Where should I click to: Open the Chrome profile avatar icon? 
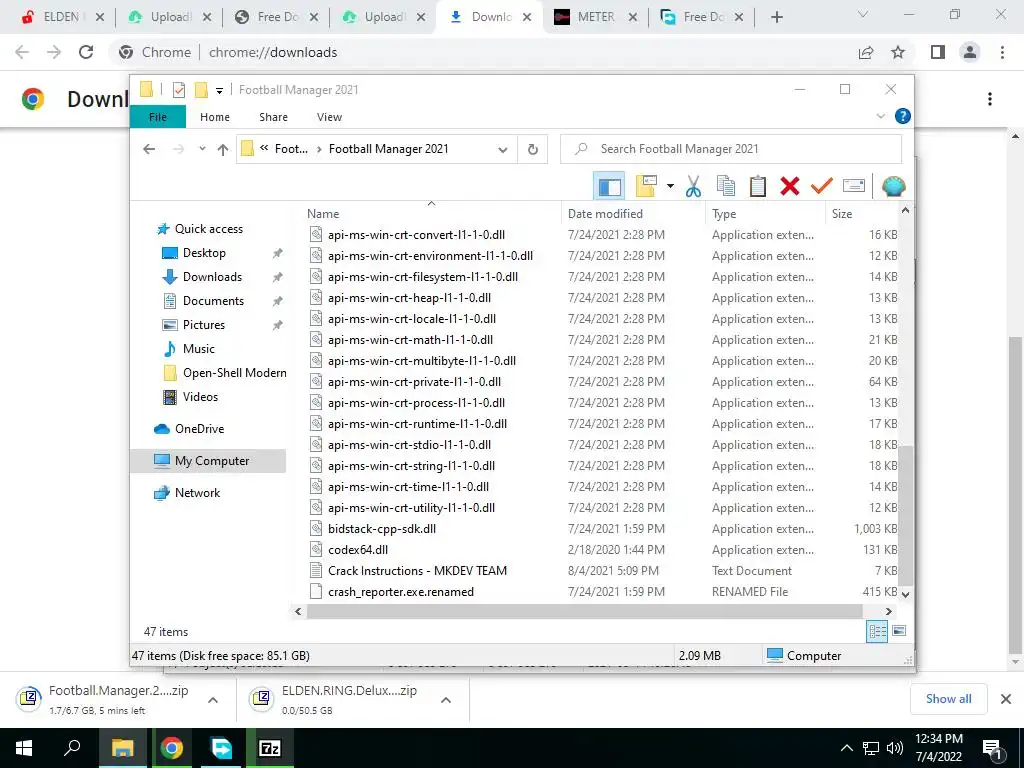point(970,52)
